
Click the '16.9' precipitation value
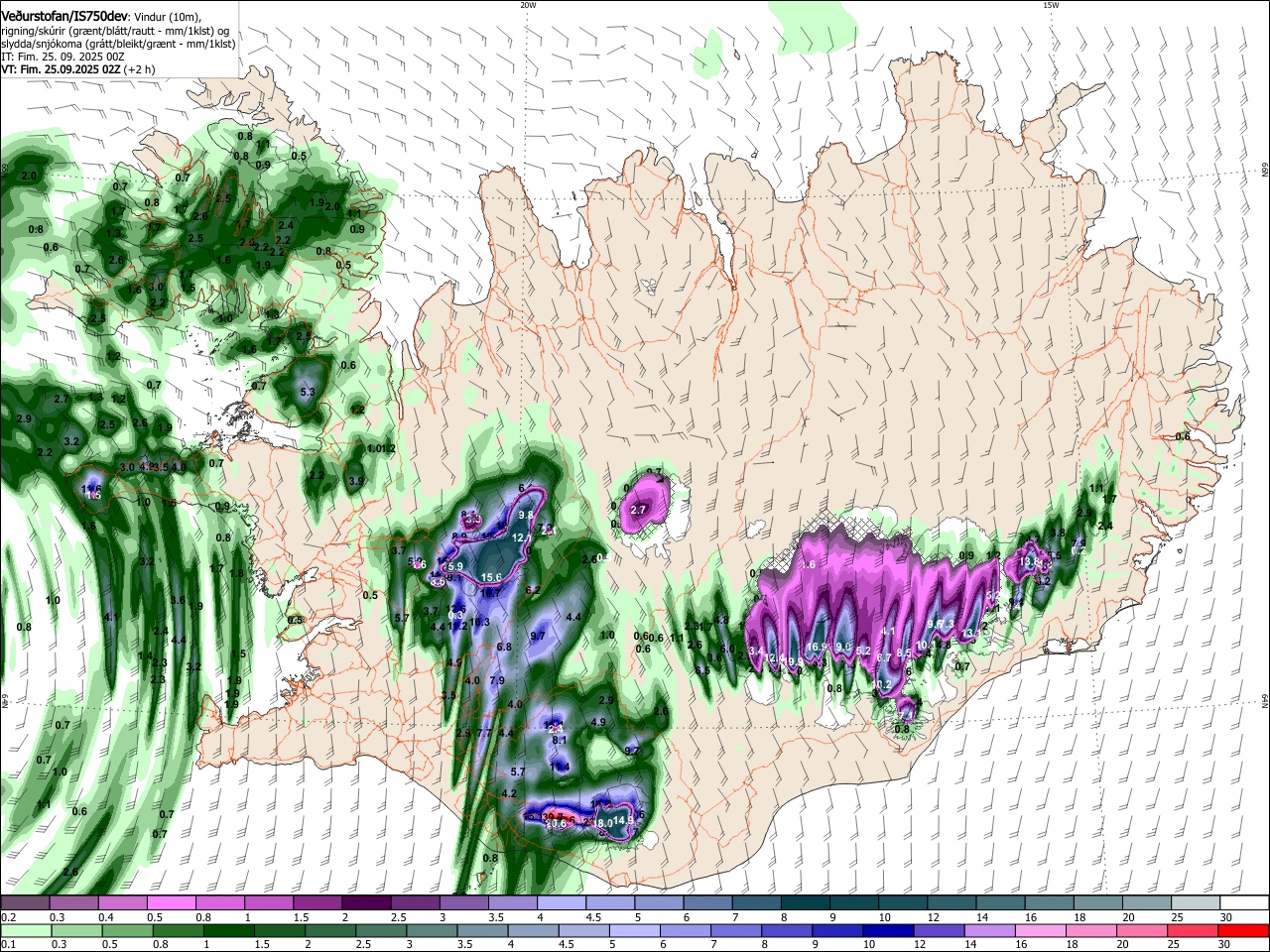817,648
